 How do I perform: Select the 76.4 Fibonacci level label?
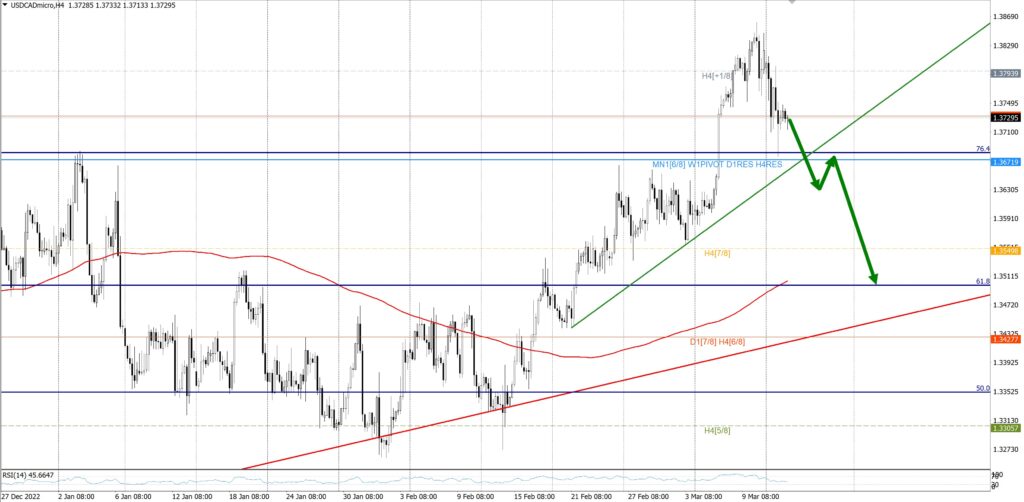click(x=982, y=149)
